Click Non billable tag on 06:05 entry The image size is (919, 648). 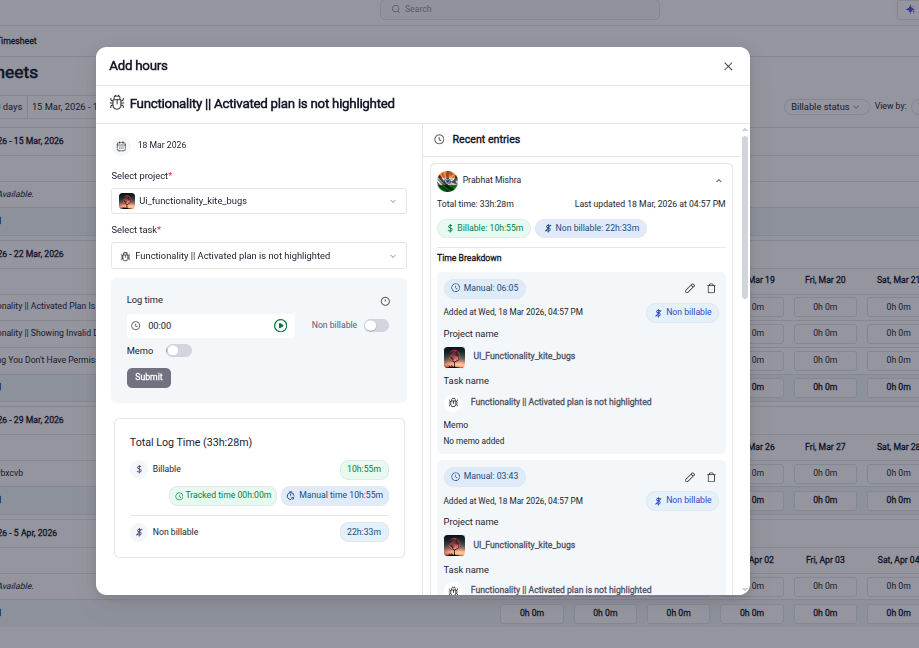coord(683,312)
